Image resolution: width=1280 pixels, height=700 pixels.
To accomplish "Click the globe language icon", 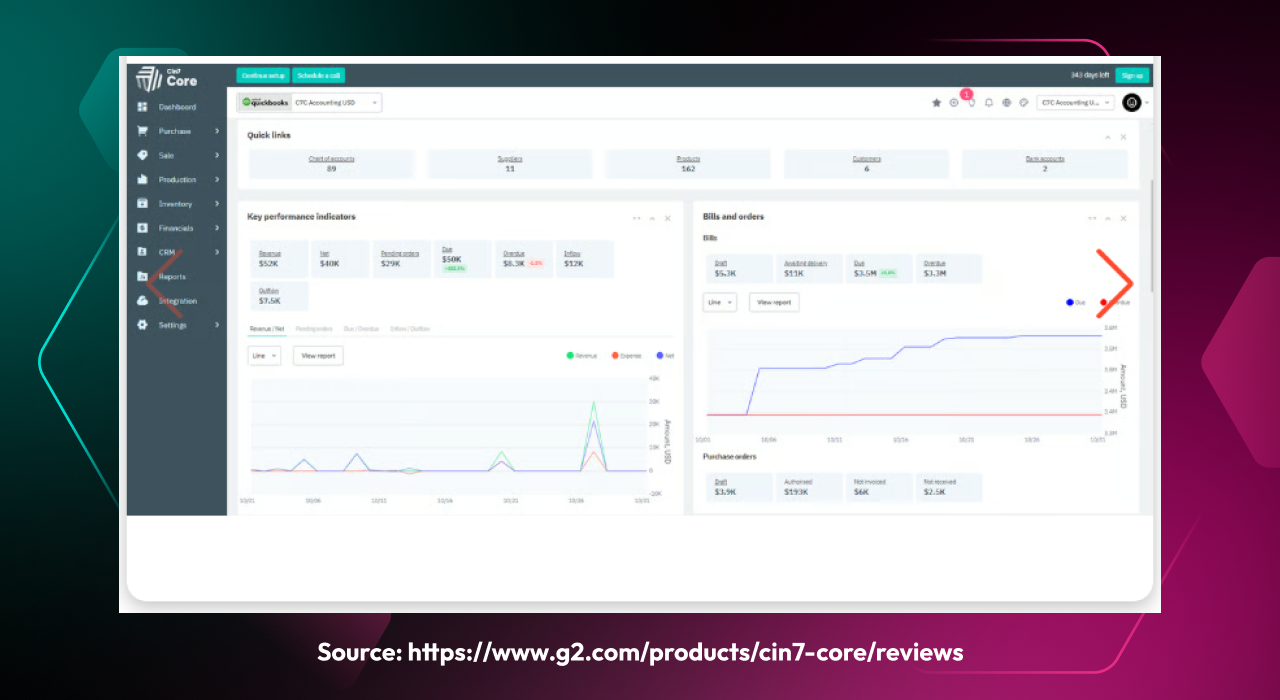I will click(x=1007, y=102).
